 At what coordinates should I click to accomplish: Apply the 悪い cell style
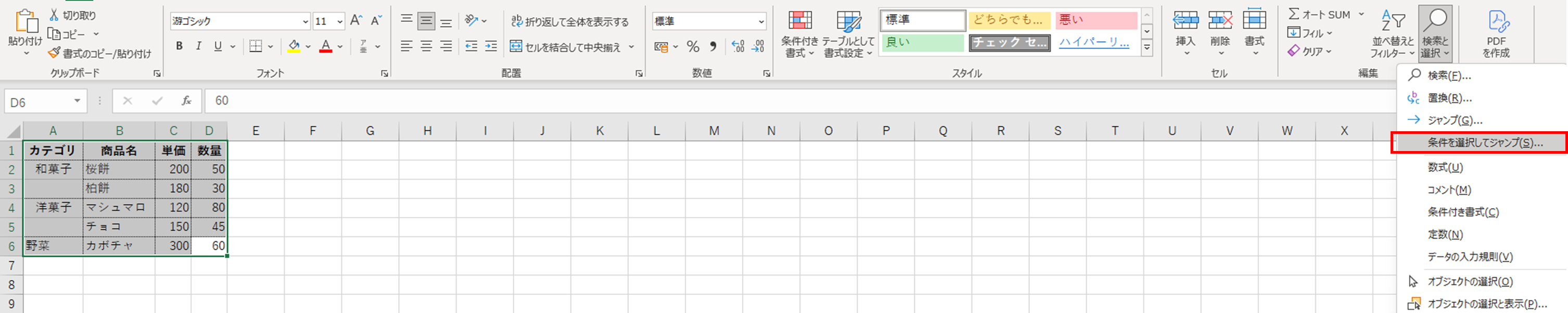point(1095,20)
